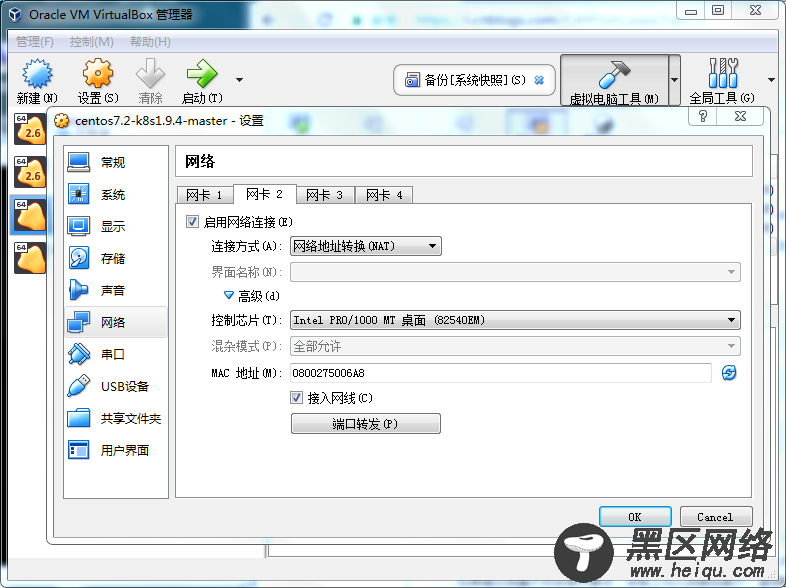
Task: Select the User Interface (用户界面) category
Action: (116, 451)
